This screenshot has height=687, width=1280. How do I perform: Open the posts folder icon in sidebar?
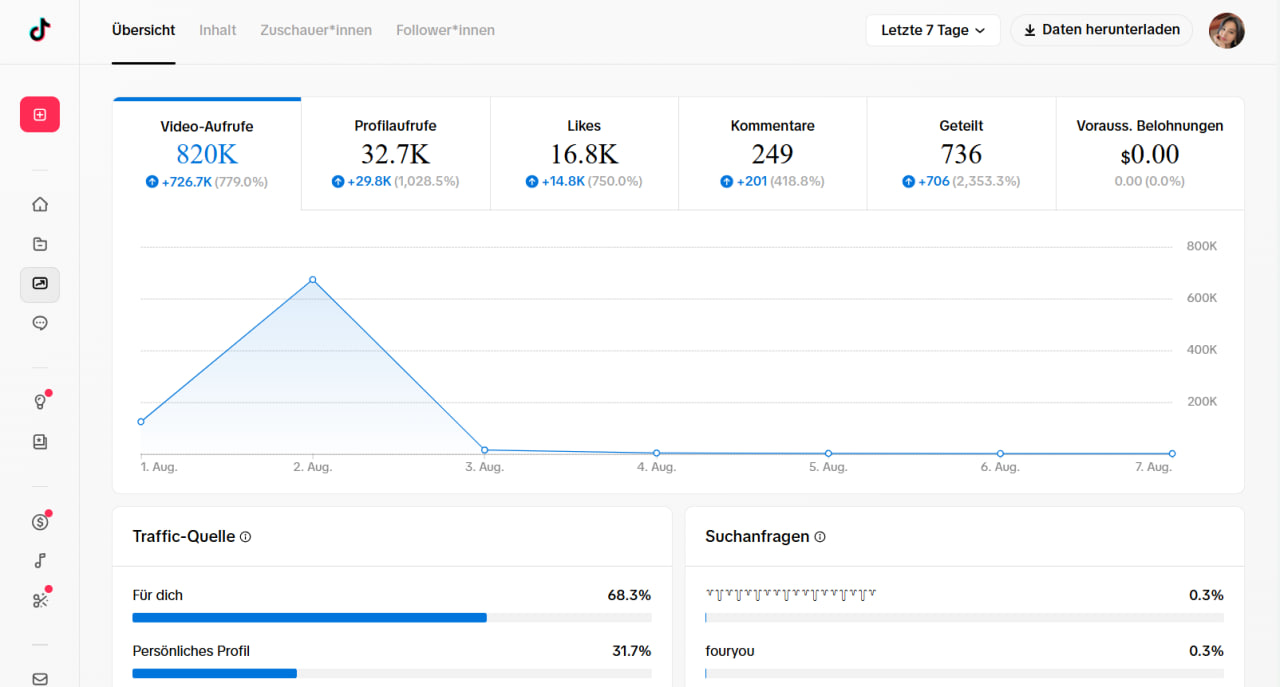coord(40,244)
